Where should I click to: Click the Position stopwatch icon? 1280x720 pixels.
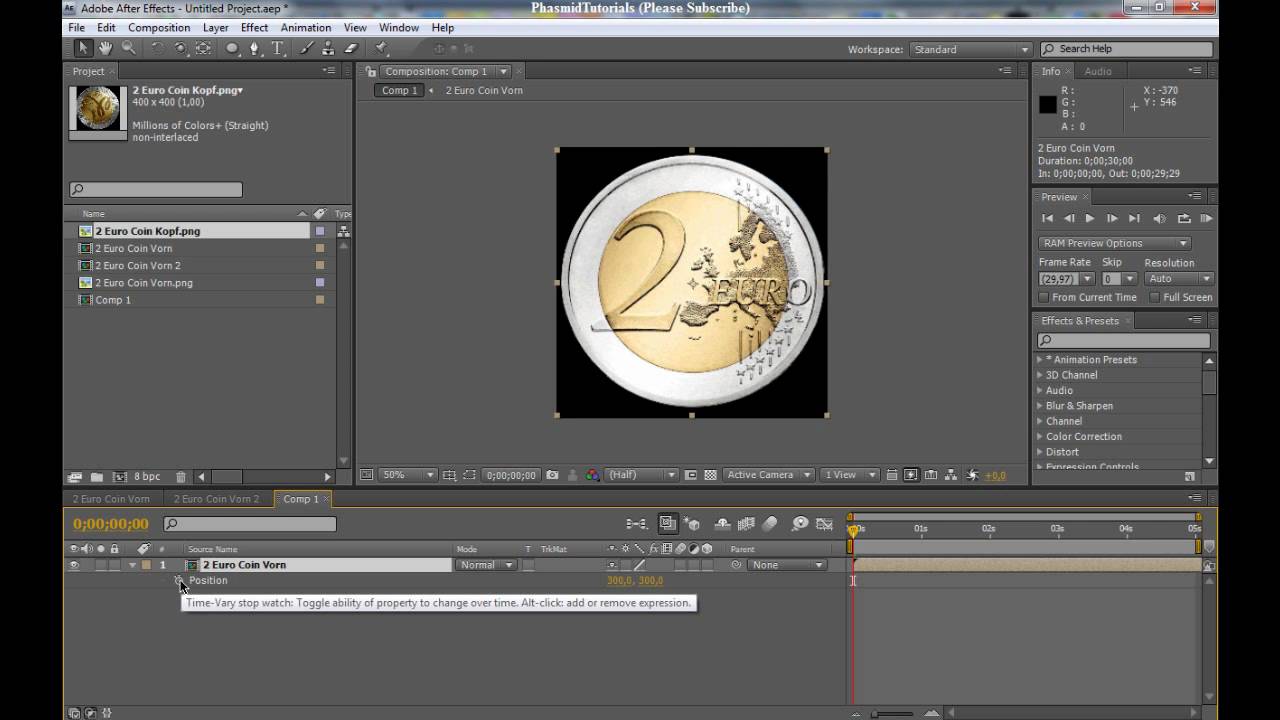click(x=179, y=580)
